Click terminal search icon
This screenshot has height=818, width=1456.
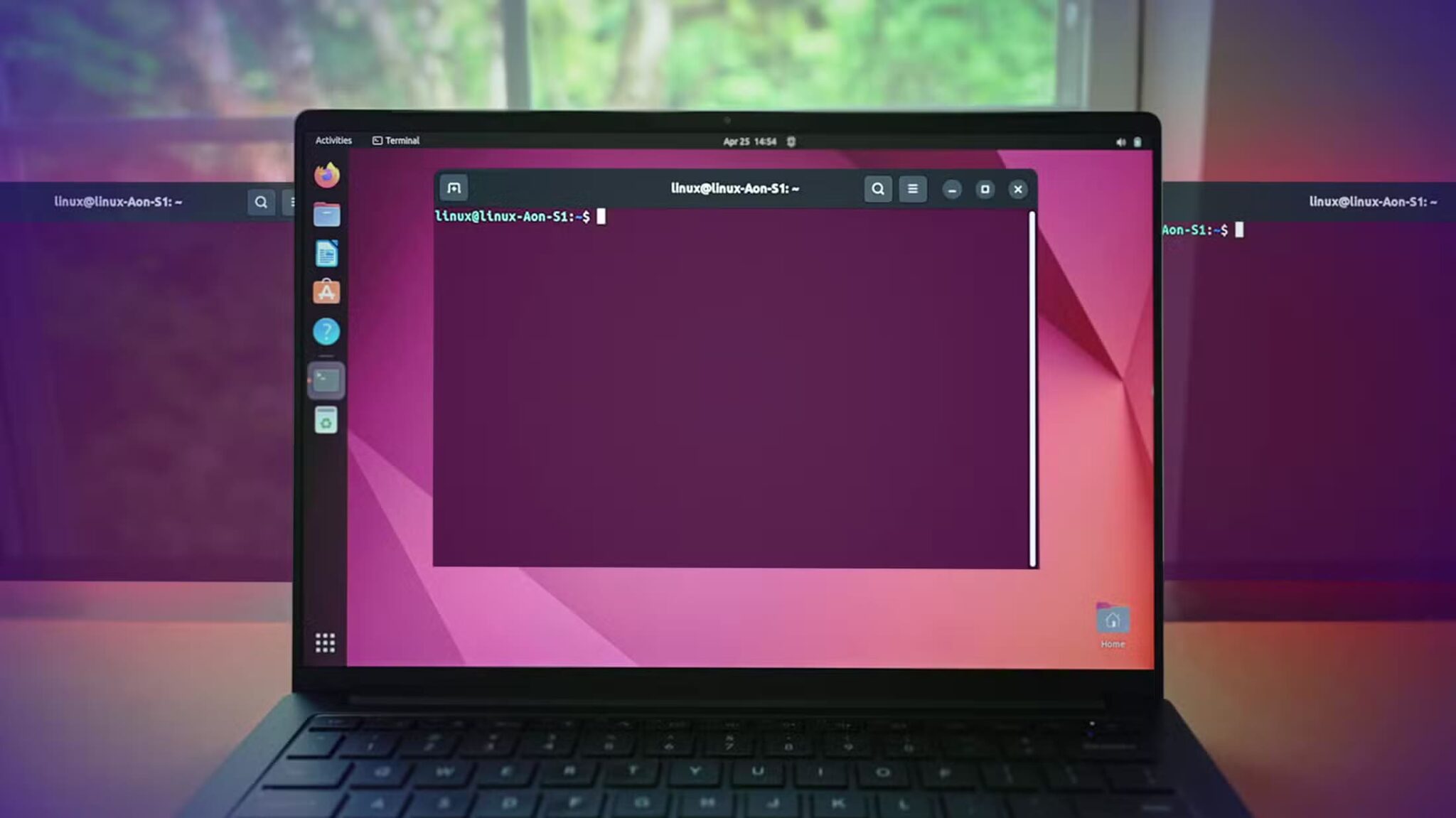pos(878,189)
